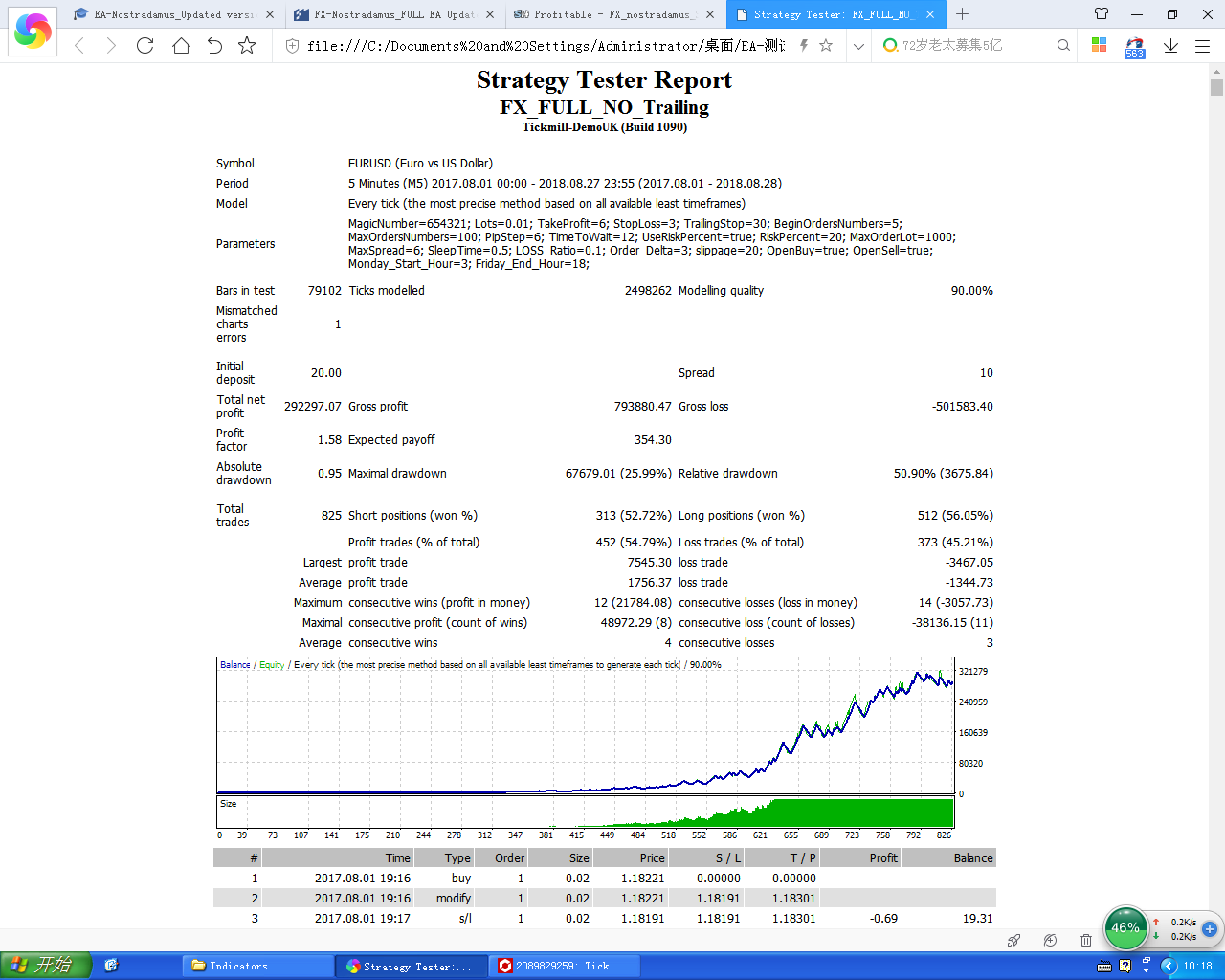Click the file URL address field
Image resolution: width=1225 pixels, height=980 pixels.
(546, 45)
